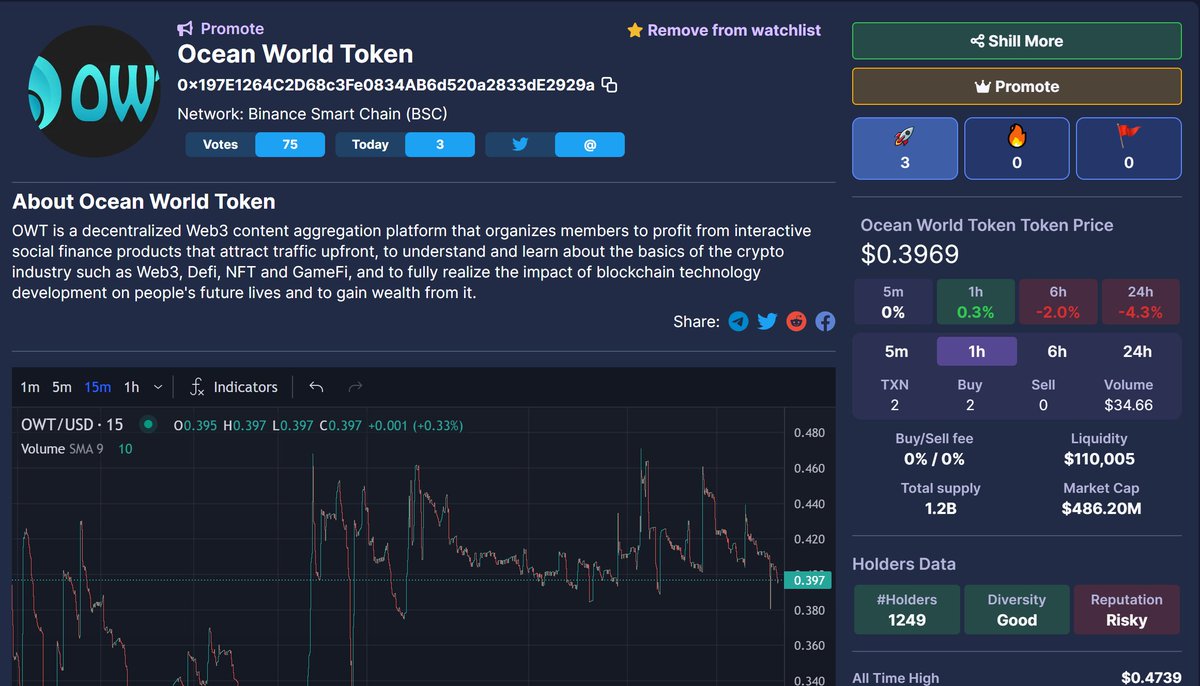Click the About Ocean World Token heading
The height and width of the screenshot is (686, 1200).
144,202
